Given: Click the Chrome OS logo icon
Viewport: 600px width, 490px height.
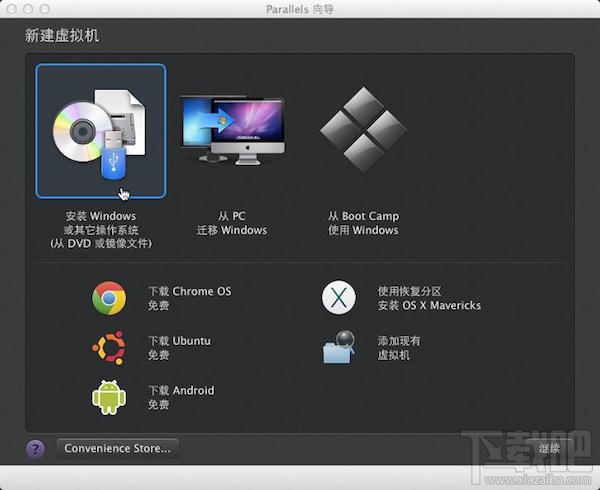Looking at the screenshot, I should pos(109,298).
